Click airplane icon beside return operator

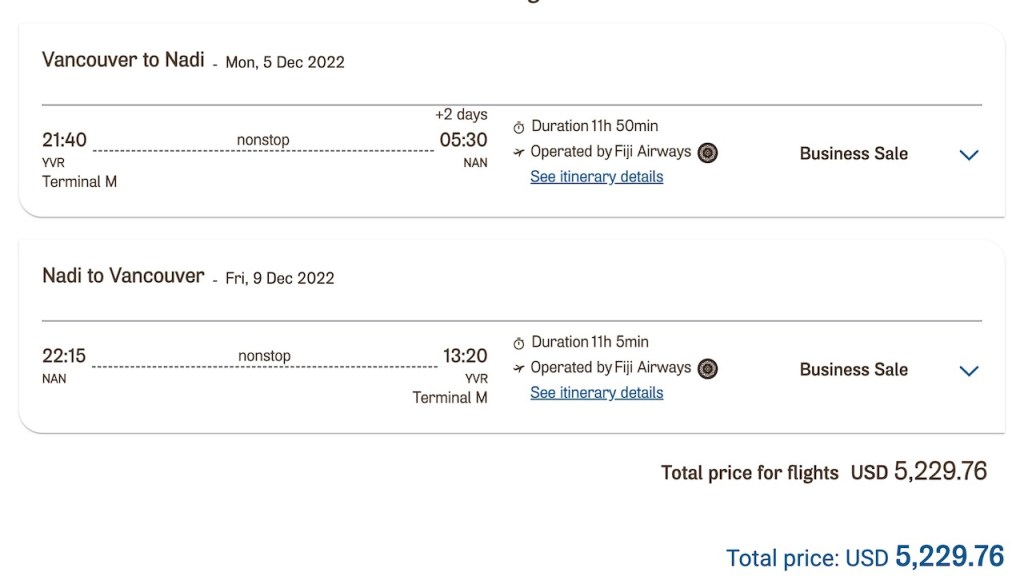pyautogui.click(x=518, y=369)
